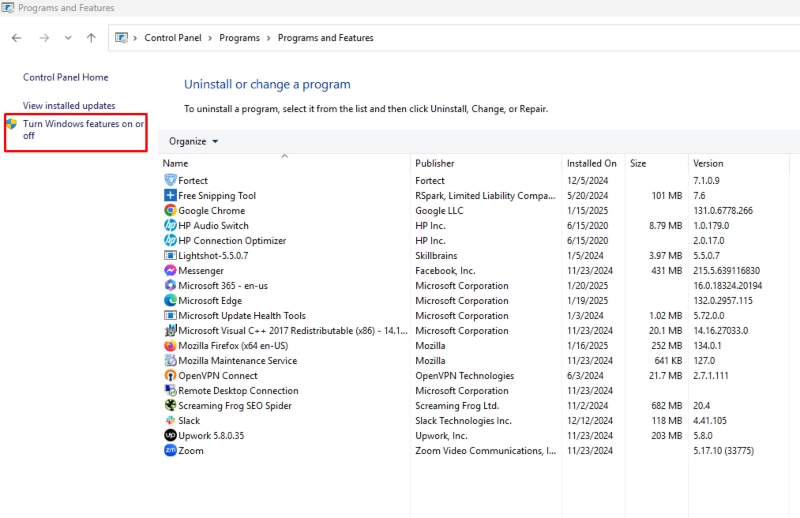Image resolution: width=800 pixels, height=518 pixels.
Task: Click the Messenger app icon
Action: coord(170,270)
